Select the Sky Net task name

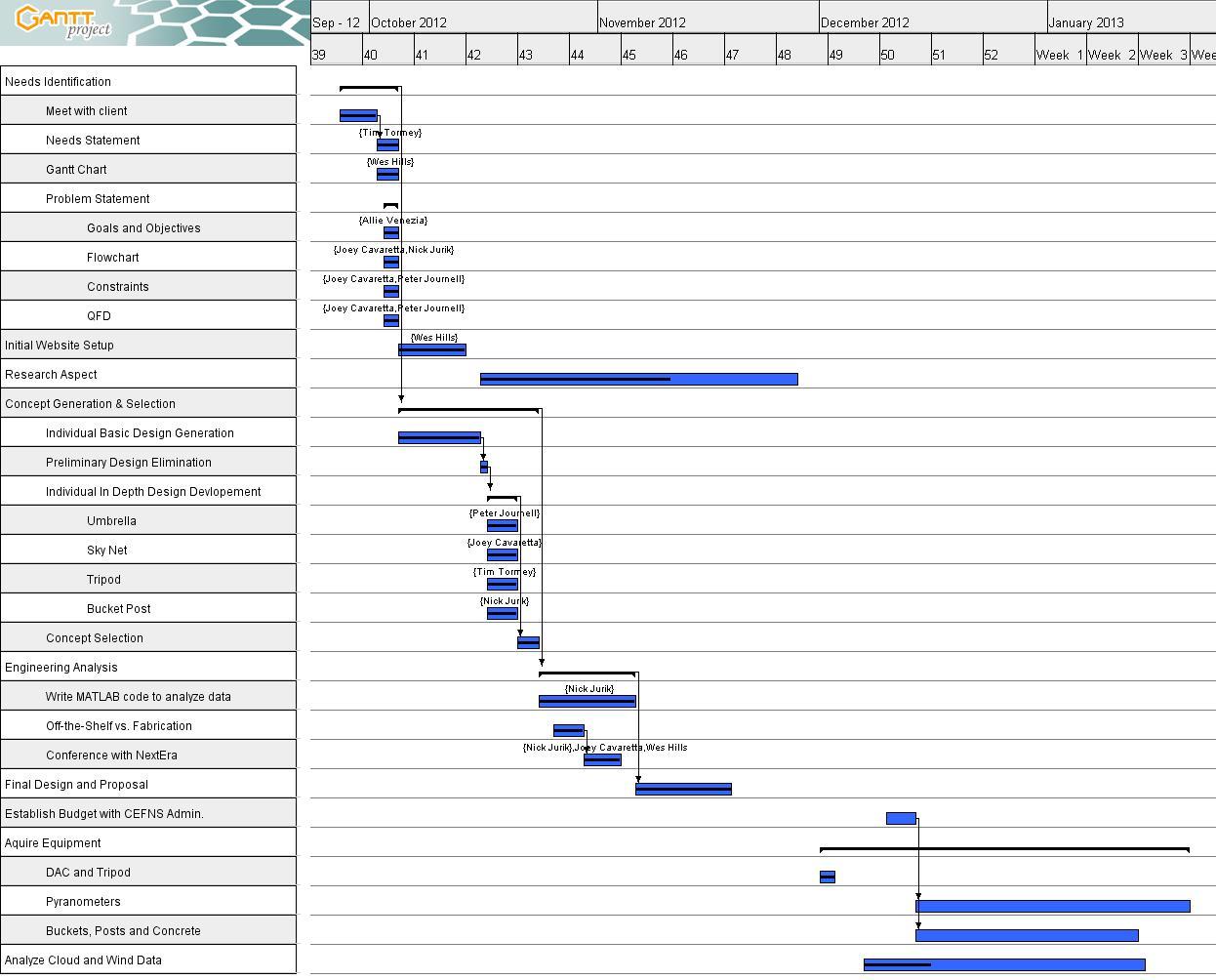click(106, 551)
